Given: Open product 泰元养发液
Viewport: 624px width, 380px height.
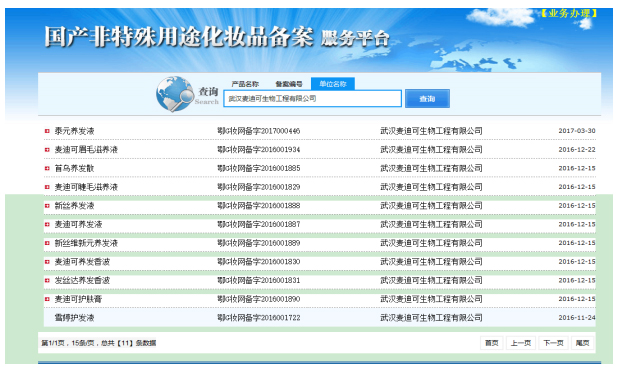Looking at the screenshot, I should (x=74, y=131).
